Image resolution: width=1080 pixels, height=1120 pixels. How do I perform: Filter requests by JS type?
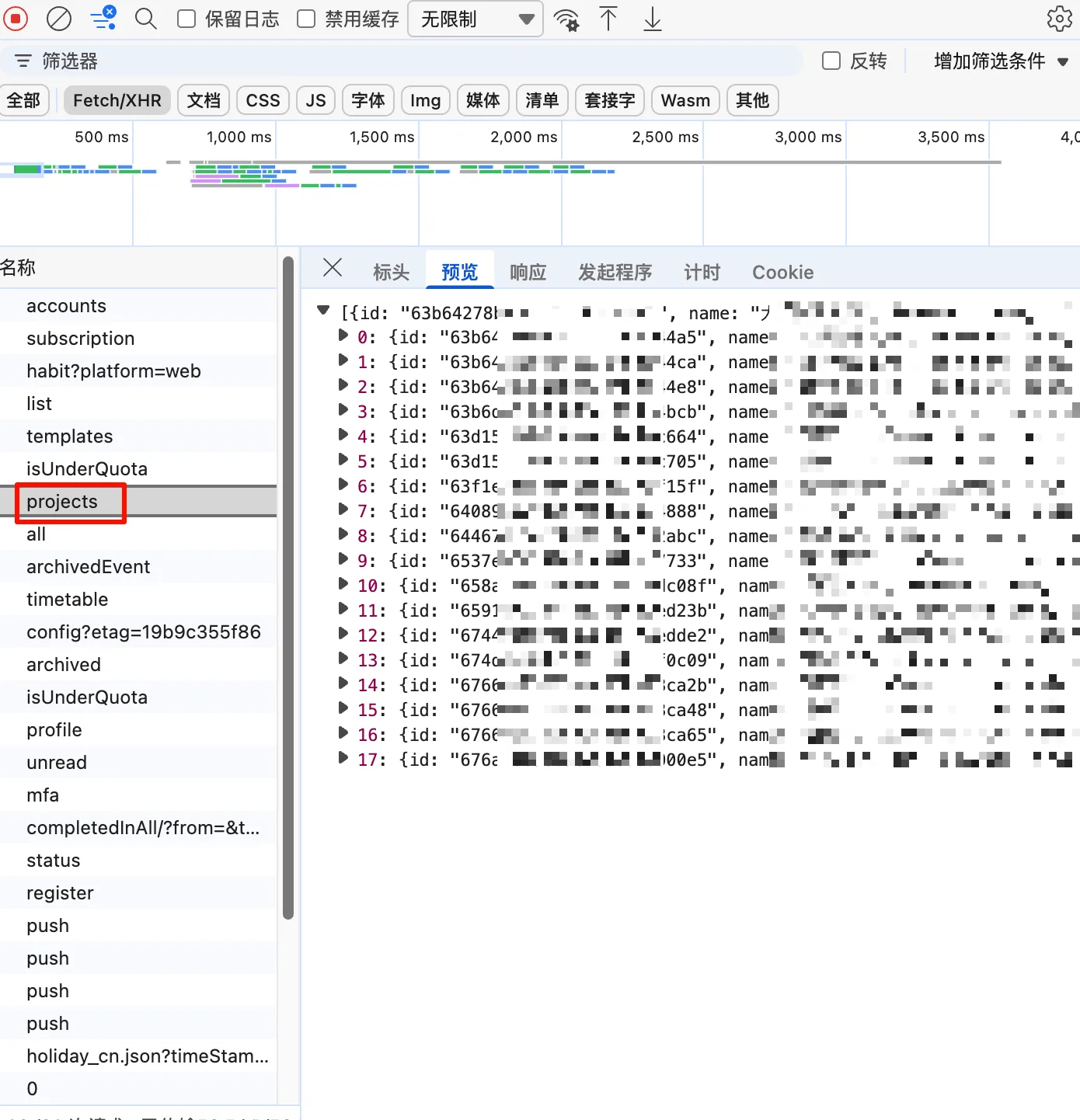(315, 100)
